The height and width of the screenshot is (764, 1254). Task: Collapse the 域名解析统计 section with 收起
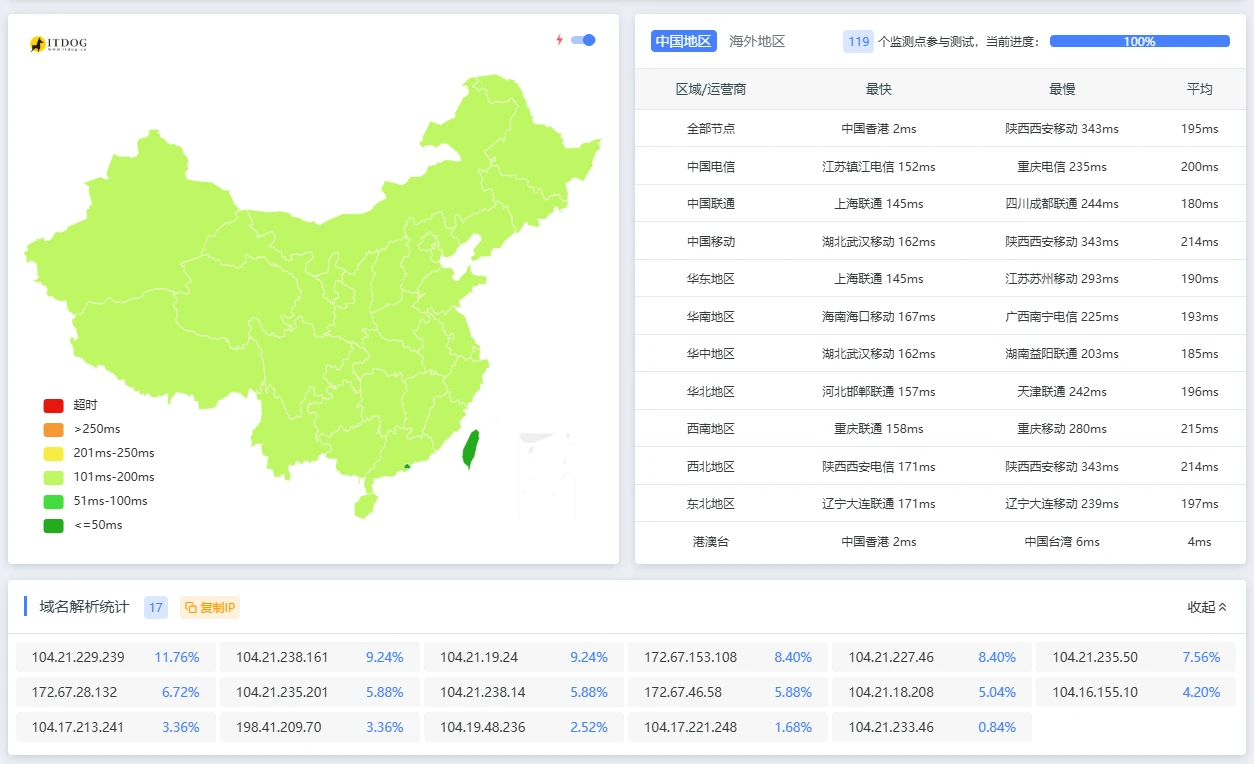[x=1206, y=607]
